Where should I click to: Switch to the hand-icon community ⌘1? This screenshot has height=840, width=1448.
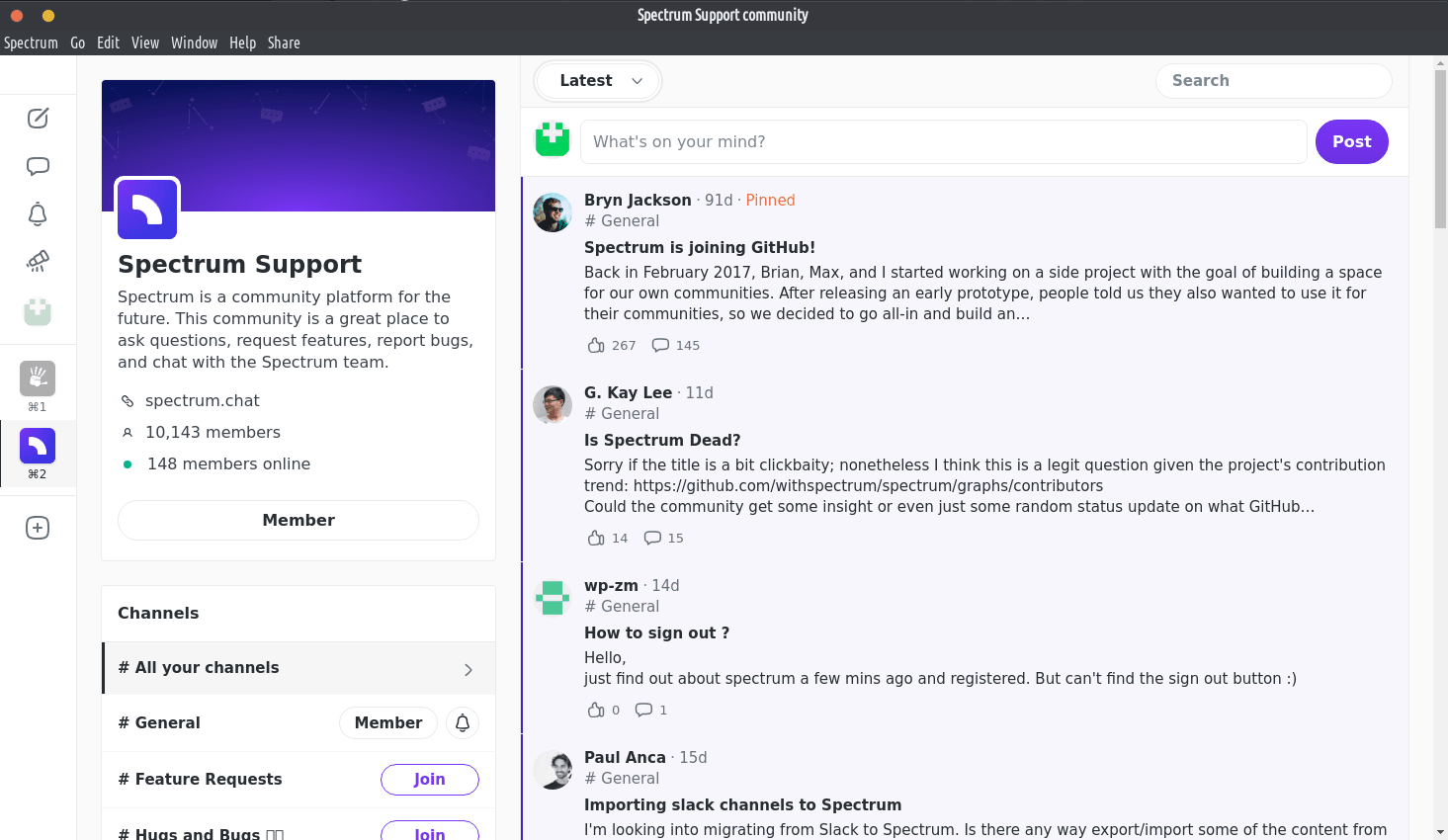point(38,378)
